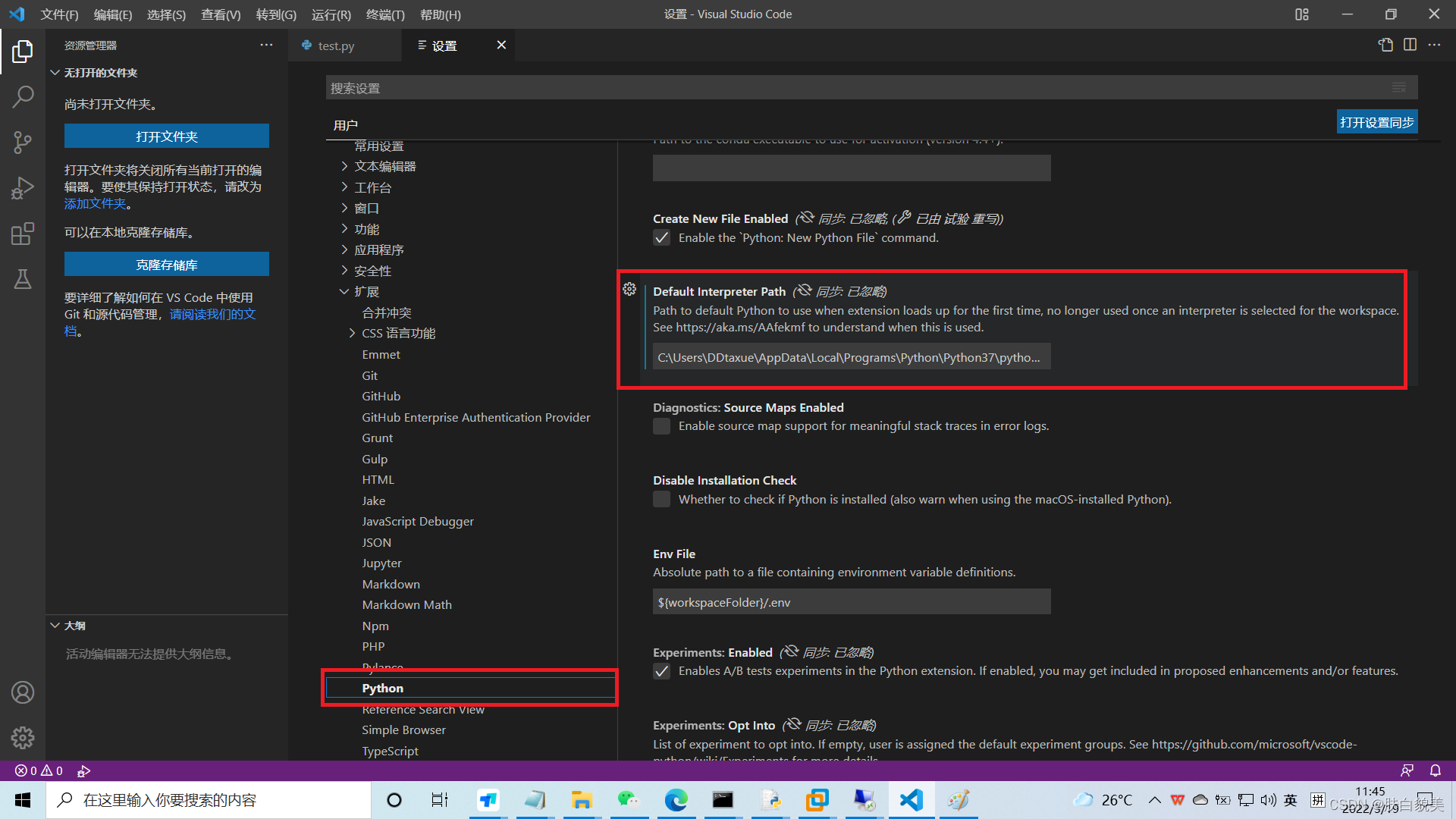Image resolution: width=1456 pixels, height=819 pixels.
Task: Open the Accounts icon in the activity bar
Action: tap(23, 692)
